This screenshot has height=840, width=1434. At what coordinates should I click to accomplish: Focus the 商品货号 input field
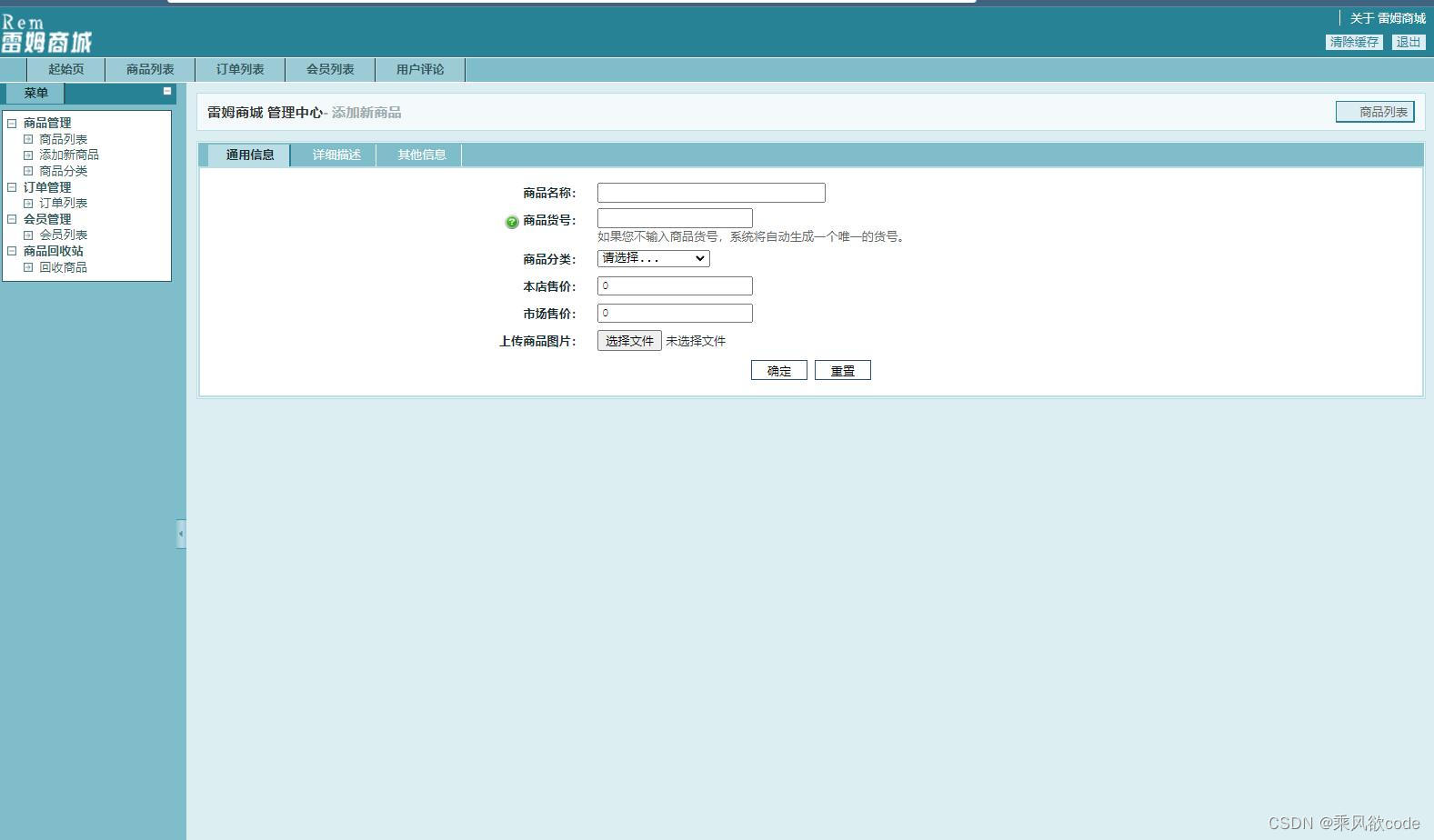tap(675, 218)
